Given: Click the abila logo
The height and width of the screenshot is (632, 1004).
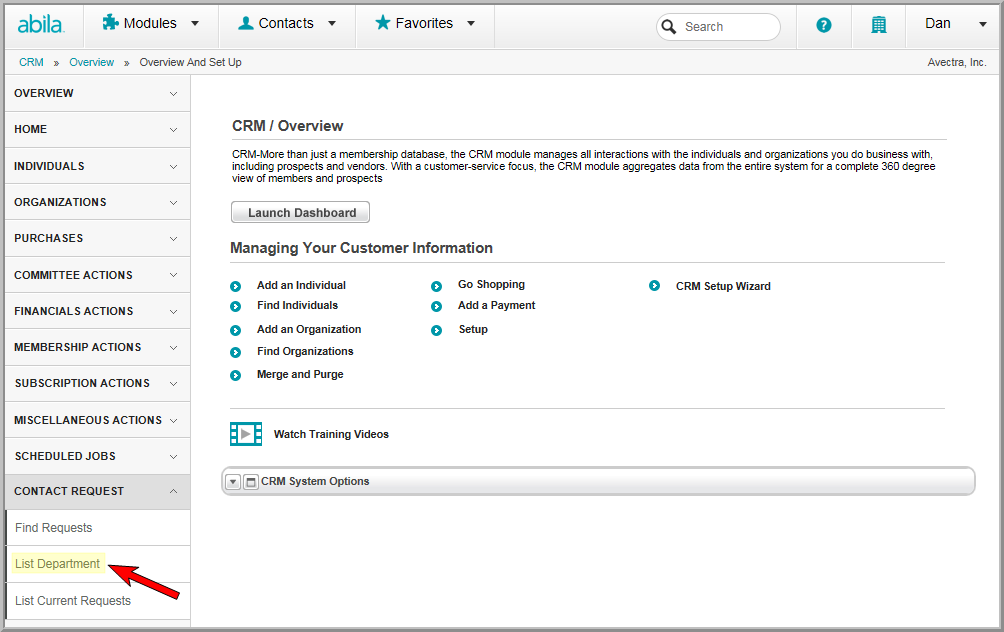Looking at the screenshot, I should 40,24.
